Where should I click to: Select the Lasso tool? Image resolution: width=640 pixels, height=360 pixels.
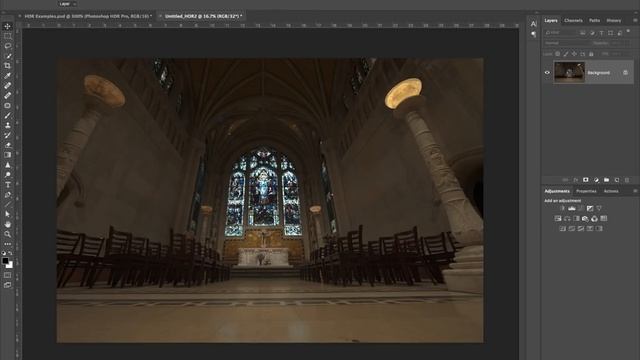(x=7, y=46)
